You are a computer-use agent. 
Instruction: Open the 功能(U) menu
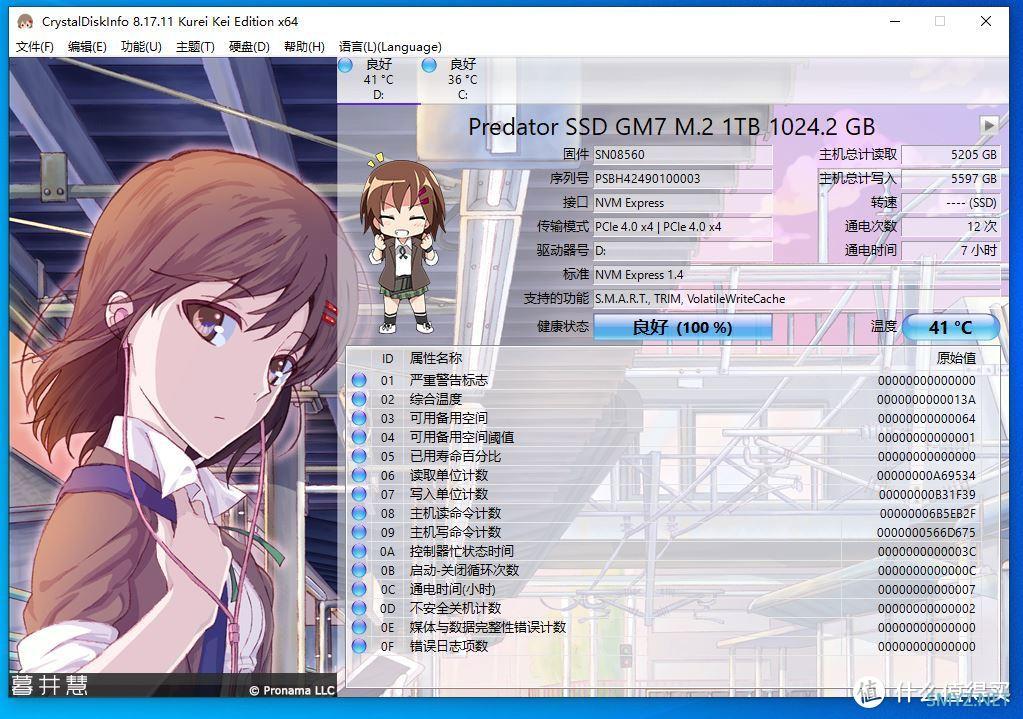point(141,46)
